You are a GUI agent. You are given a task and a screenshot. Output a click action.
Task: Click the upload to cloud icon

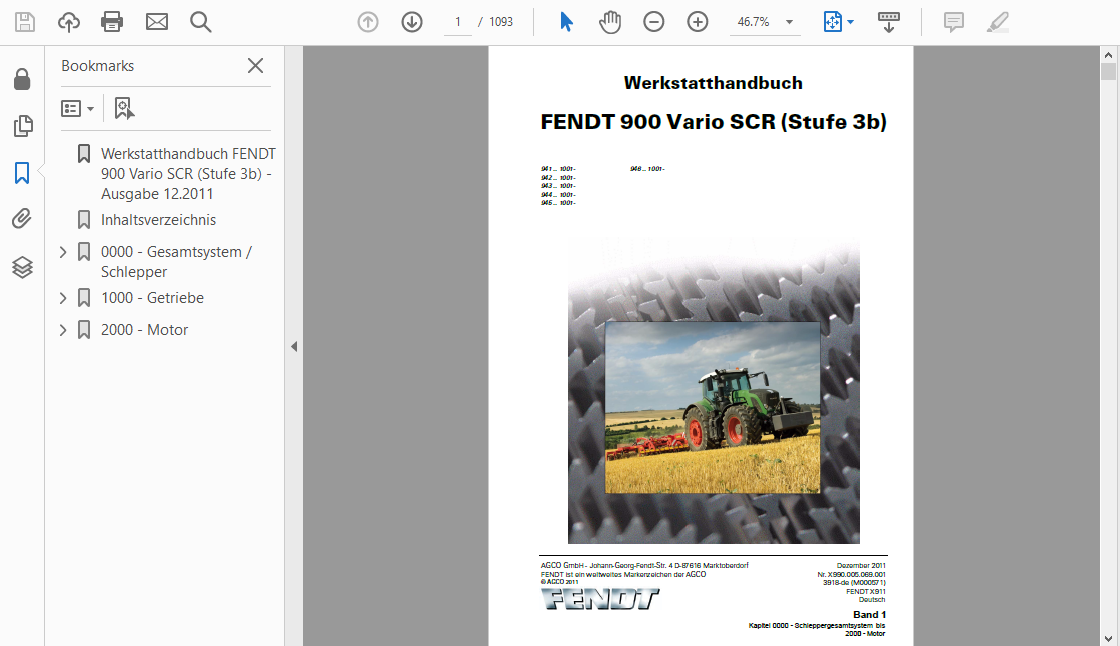click(69, 22)
